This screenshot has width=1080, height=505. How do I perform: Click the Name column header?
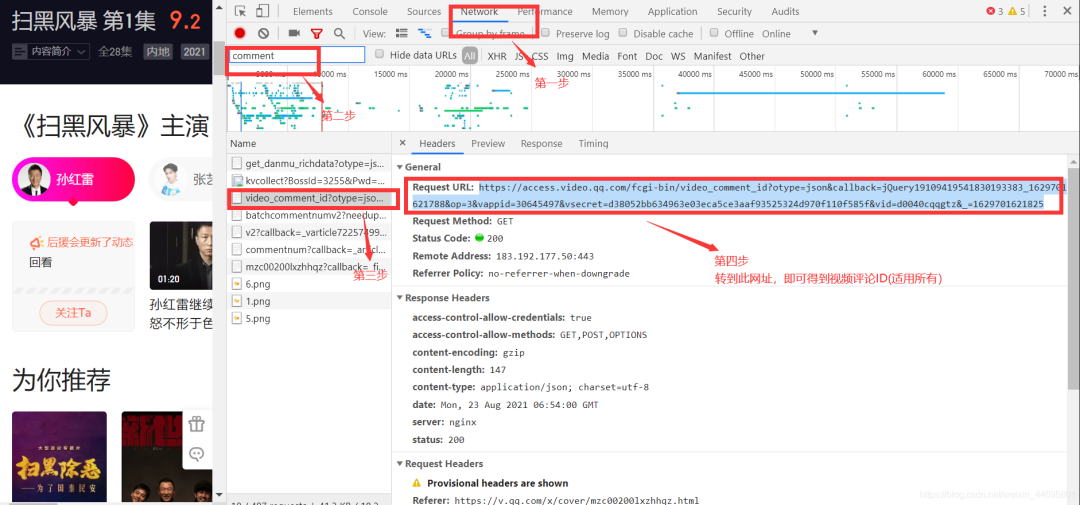[x=309, y=143]
